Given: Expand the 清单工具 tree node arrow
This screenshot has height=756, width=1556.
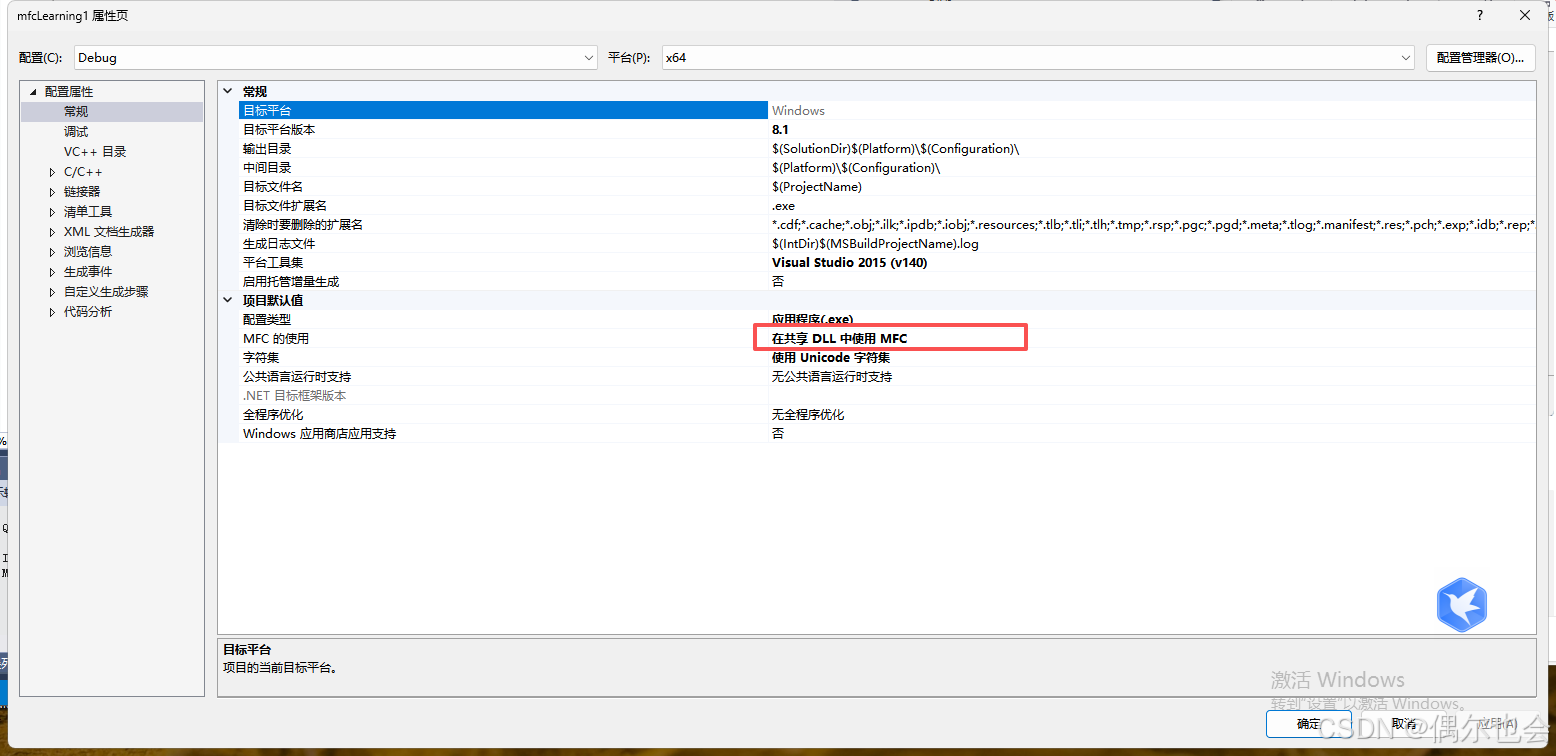Looking at the screenshot, I should coord(52,212).
